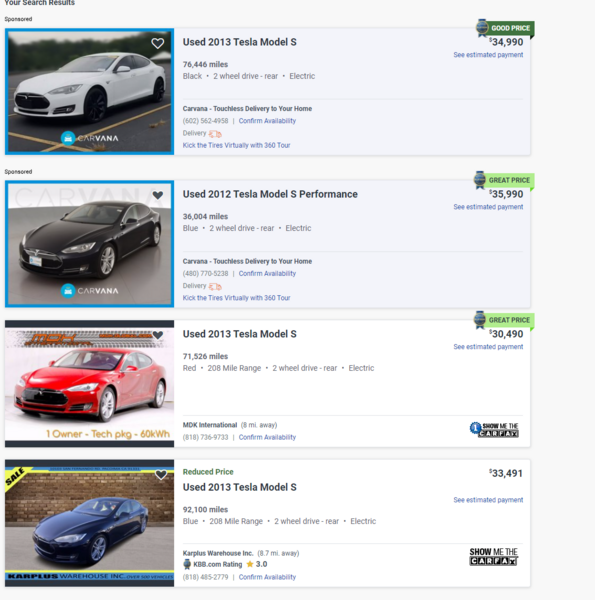Image resolution: width=595 pixels, height=600 pixels.
Task: Open the red Tesla Model S photo
Action: click(x=89, y=383)
